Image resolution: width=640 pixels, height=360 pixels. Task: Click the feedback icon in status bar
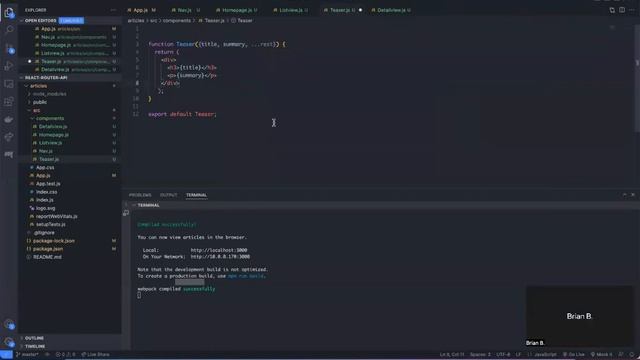(x=621, y=355)
